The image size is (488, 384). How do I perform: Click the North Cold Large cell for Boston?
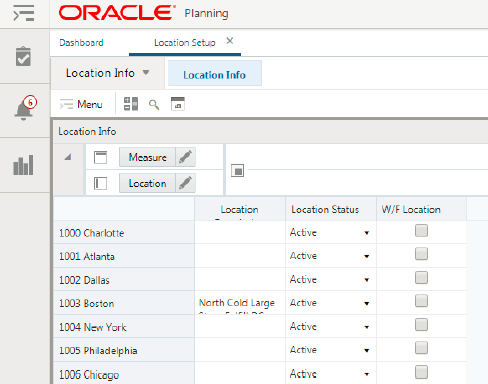coord(240,303)
